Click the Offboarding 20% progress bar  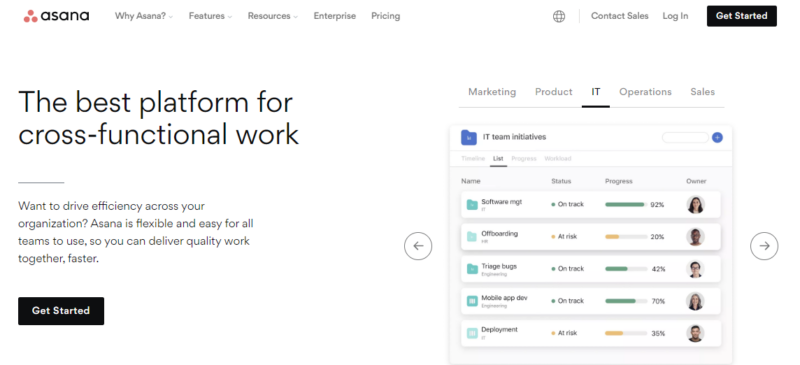coord(626,237)
